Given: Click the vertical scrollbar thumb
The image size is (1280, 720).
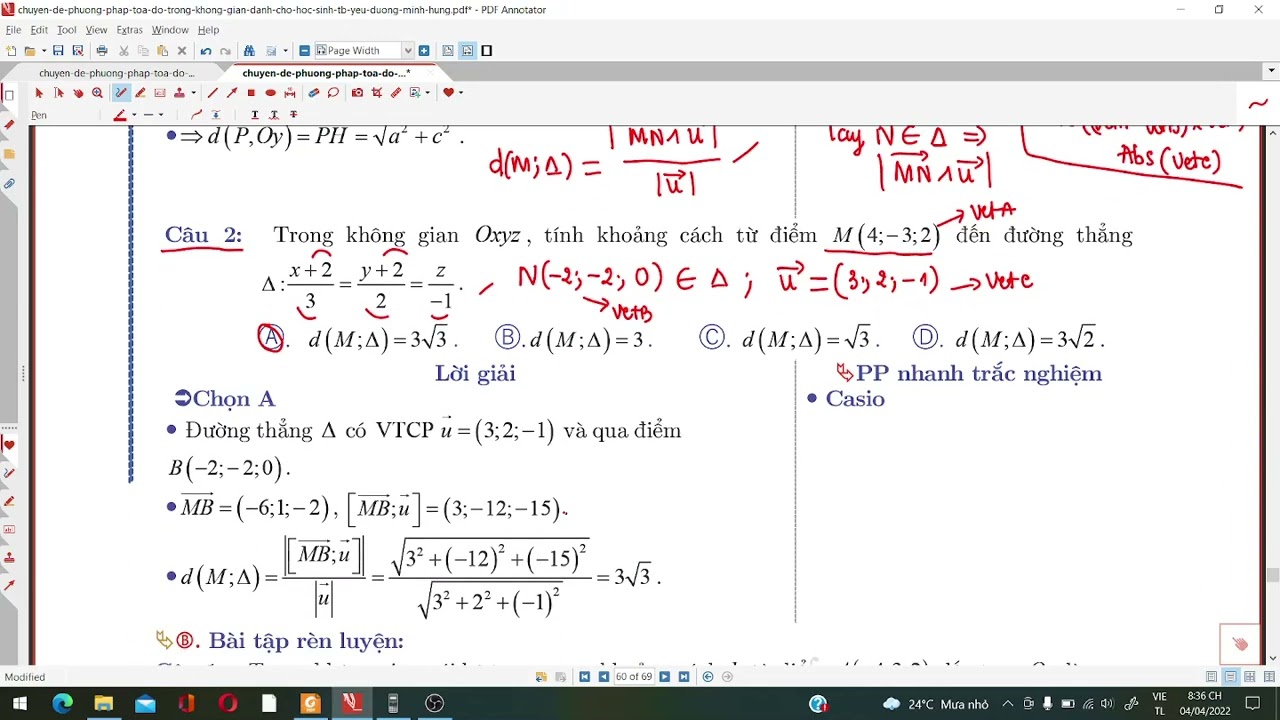Looking at the screenshot, I should click(x=1272, y=575).
